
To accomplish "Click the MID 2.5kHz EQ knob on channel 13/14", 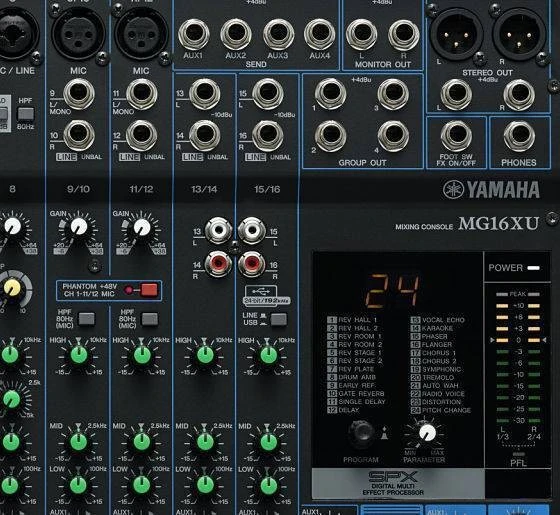I will 205,442.
